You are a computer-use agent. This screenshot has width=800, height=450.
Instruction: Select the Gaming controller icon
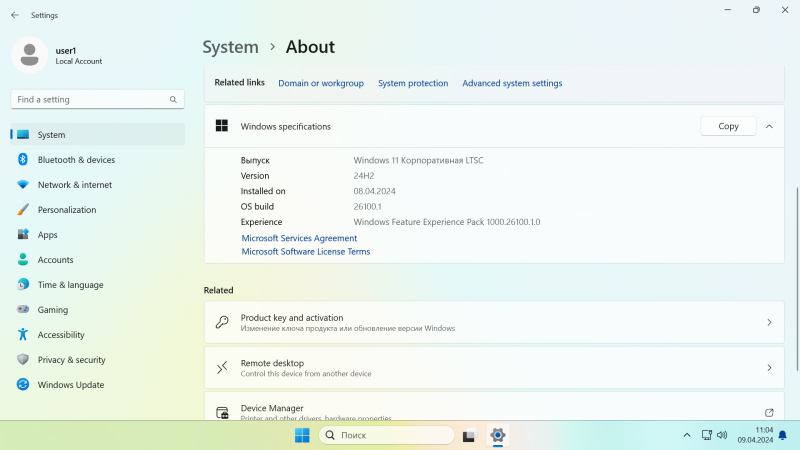tap(23, 310)
